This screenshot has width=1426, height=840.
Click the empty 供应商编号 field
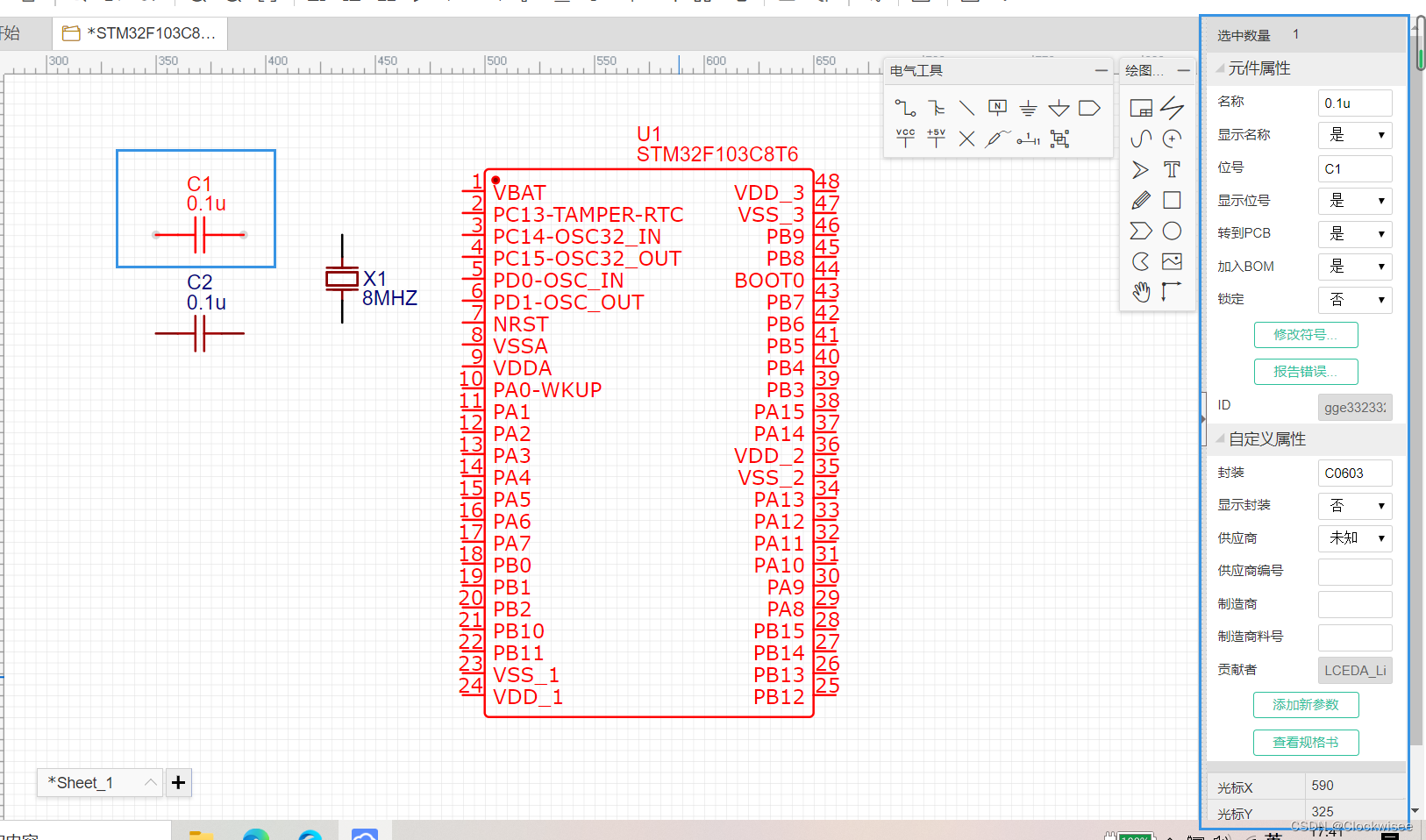point(1355,572)
